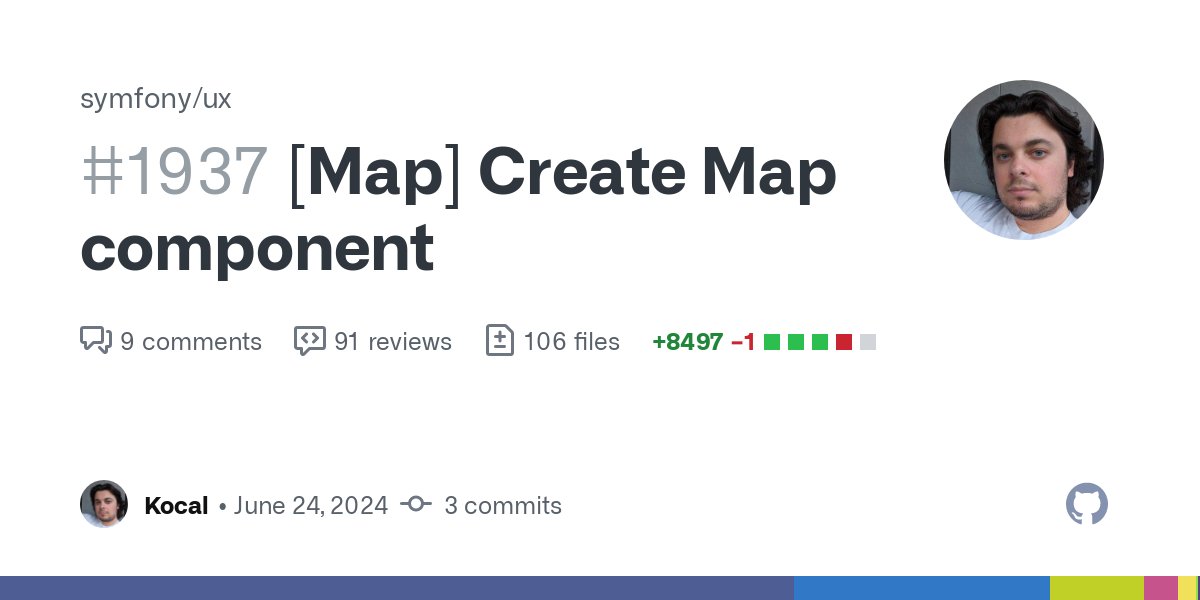Click the pull request number #1937
The height and width of the screenshot is (600, 1200).
coord(174,172)
